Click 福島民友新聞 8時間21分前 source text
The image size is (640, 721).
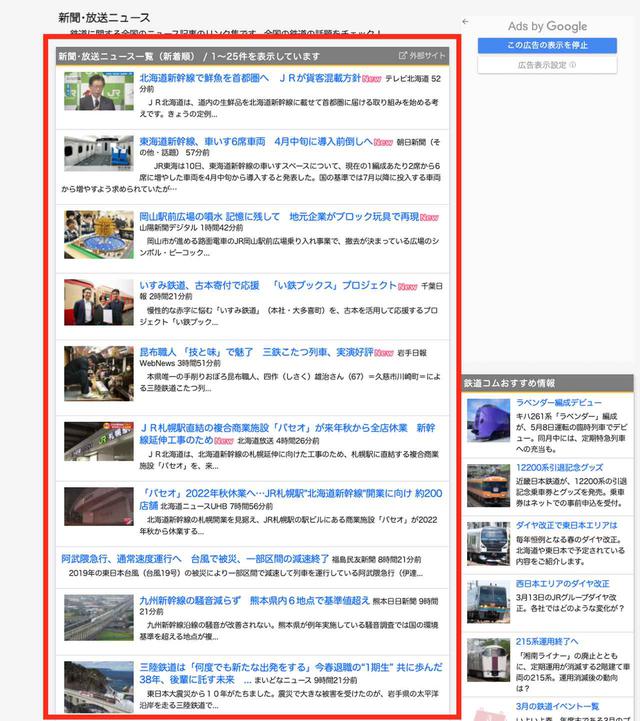(x=376, y=560)
